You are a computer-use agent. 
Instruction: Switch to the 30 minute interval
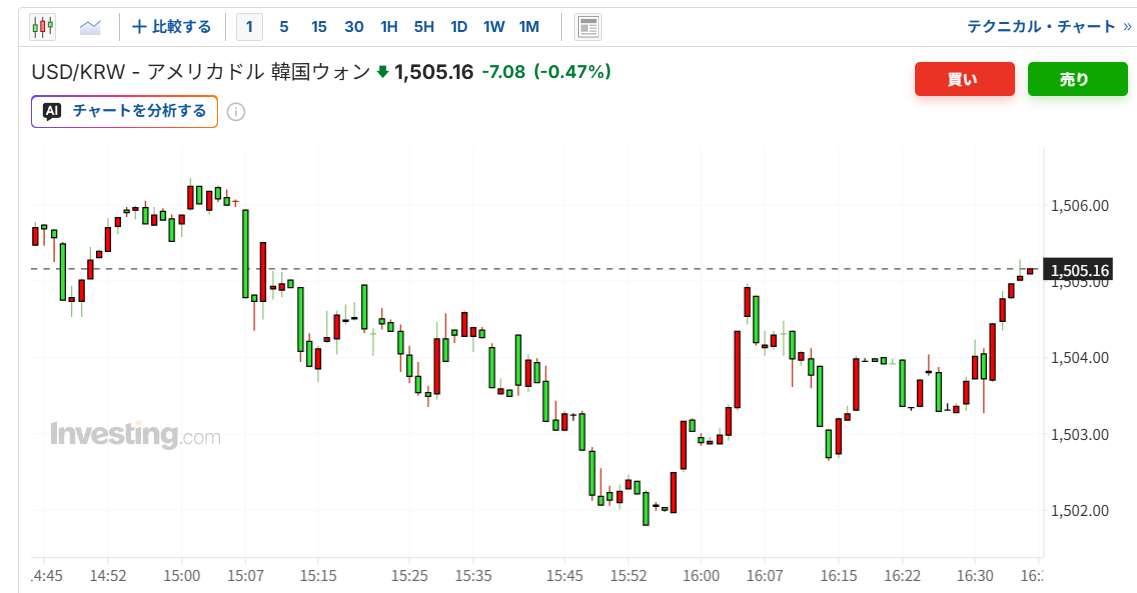(354, 27)
